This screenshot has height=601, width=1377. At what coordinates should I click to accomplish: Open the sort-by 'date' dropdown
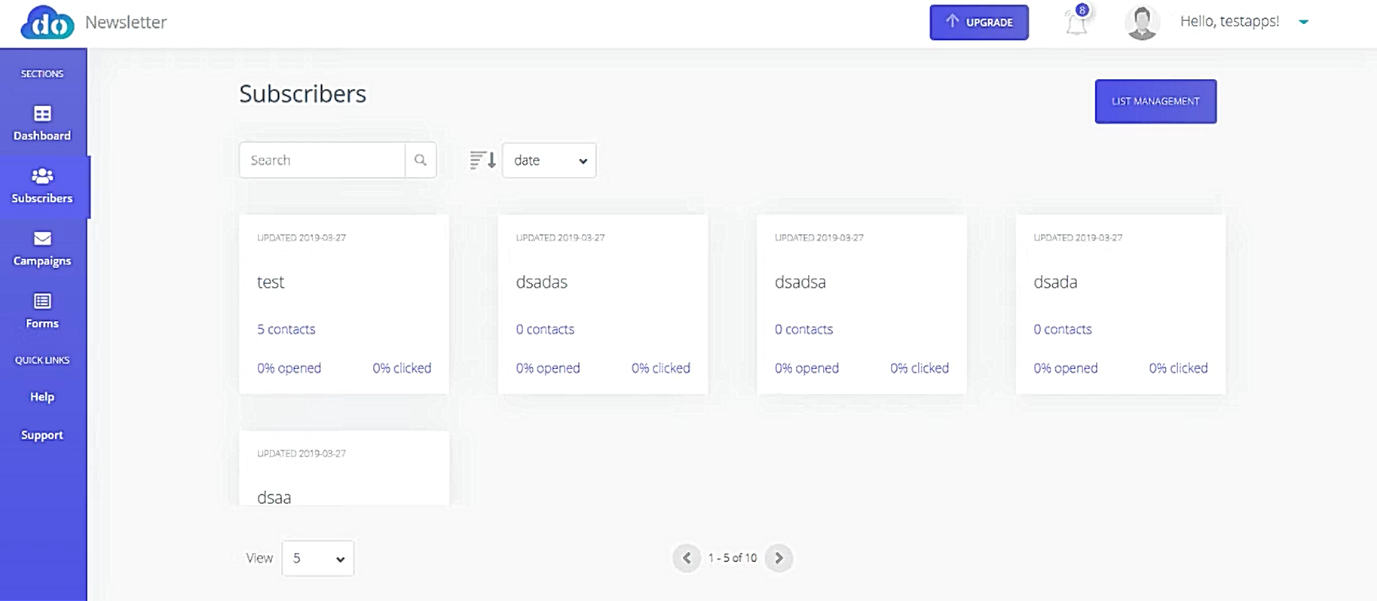pos(549,160)
